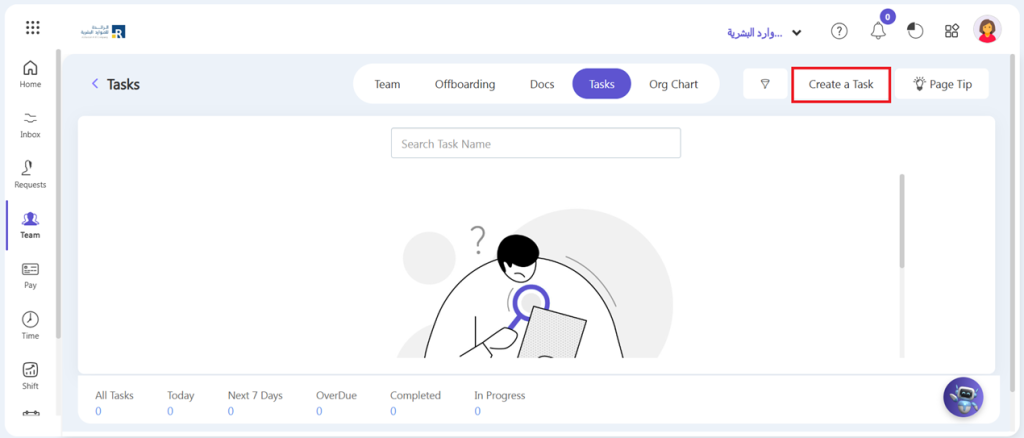
Task: Open the filter funnel button
Action: point(765,85)
